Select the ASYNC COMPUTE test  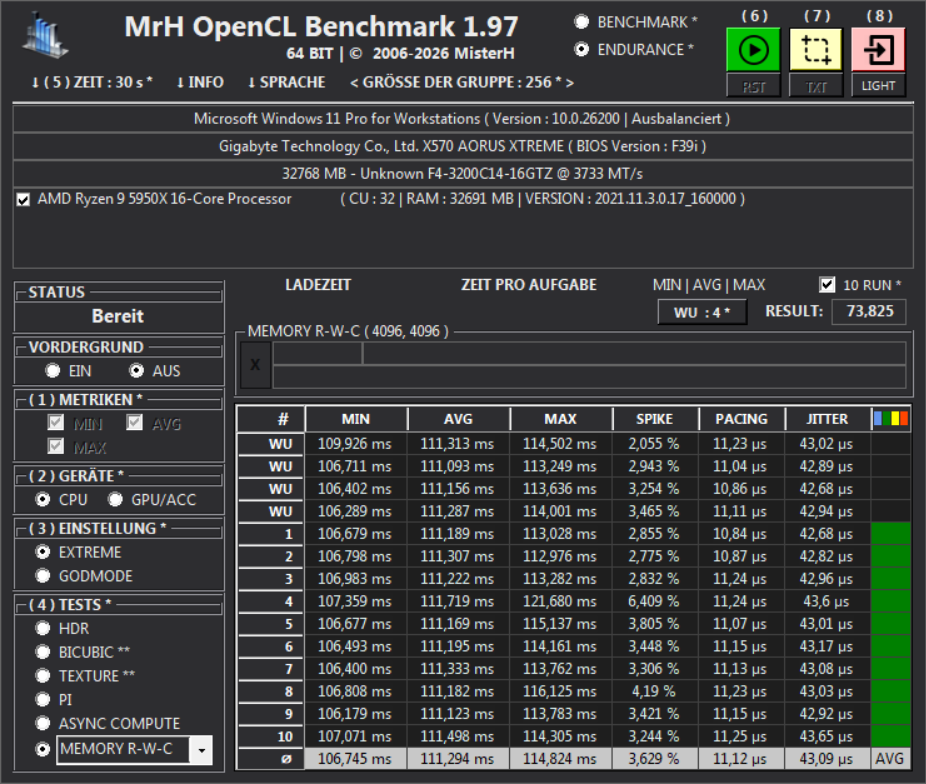click(43, 723)
